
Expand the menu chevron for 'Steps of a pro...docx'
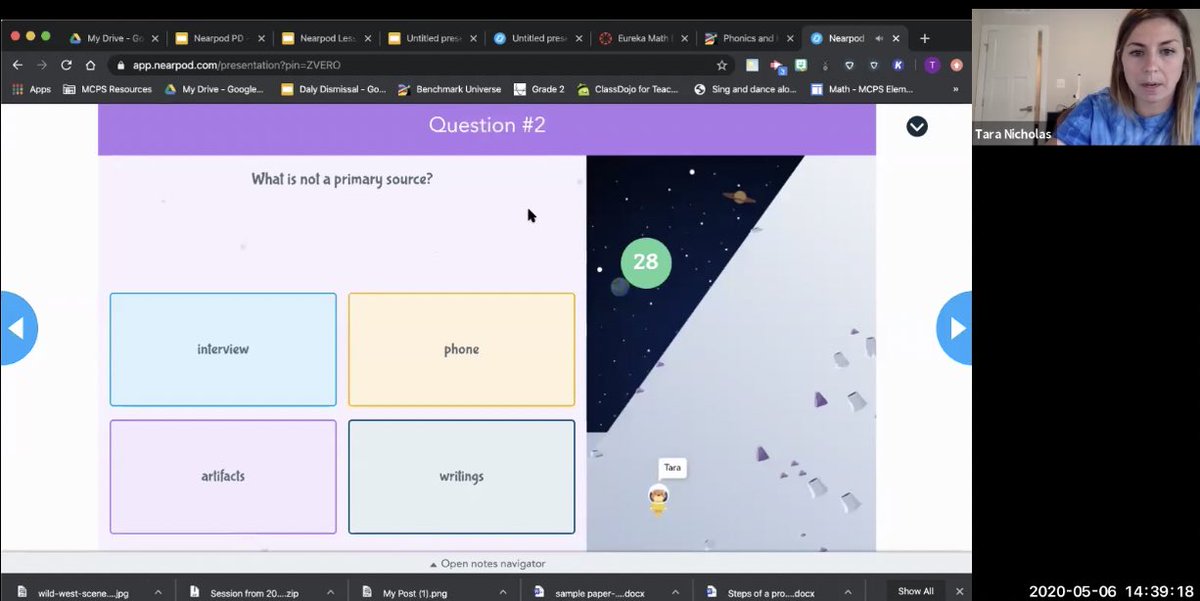848,592
